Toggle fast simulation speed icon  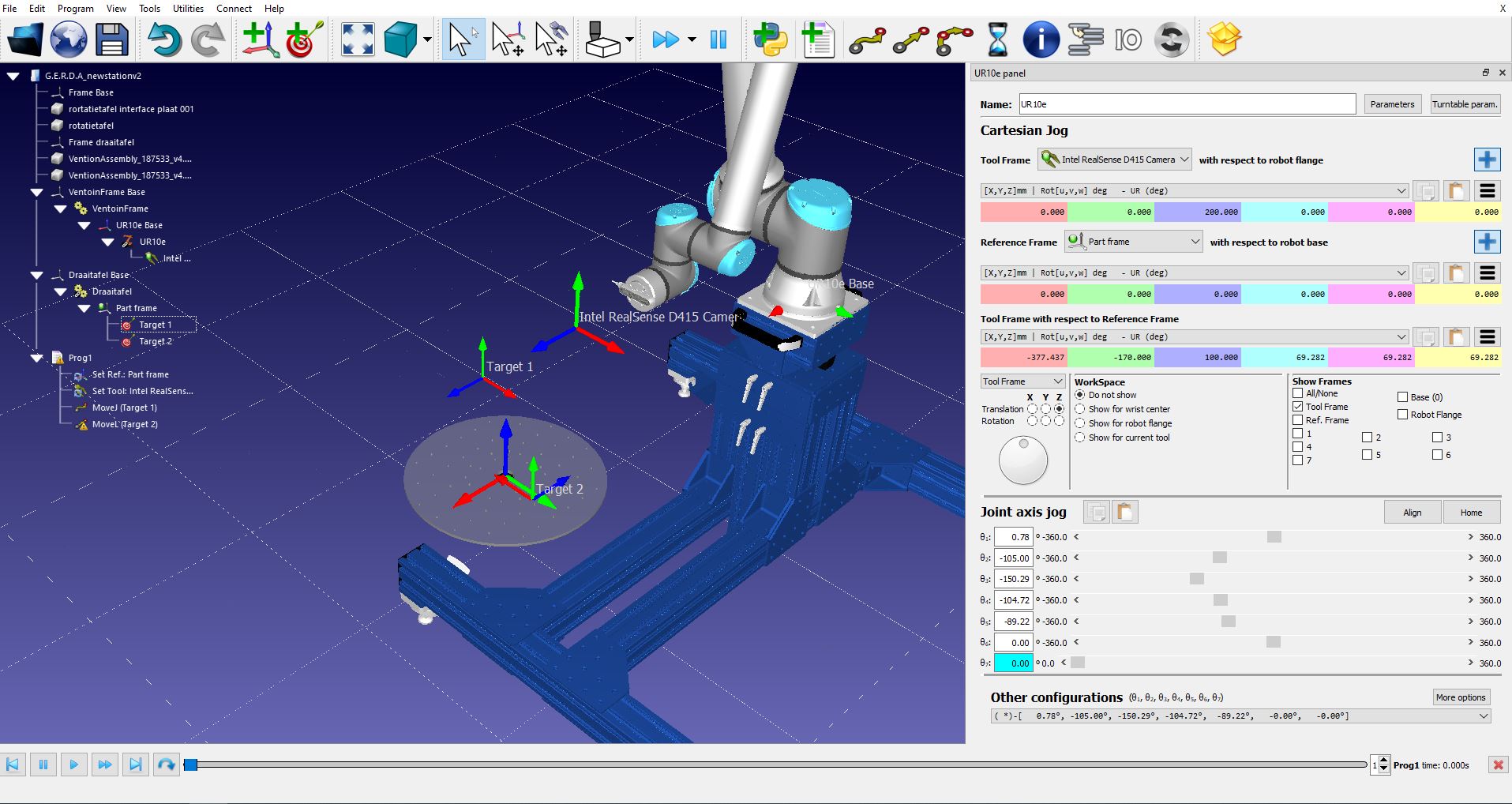tap(666, 39)
